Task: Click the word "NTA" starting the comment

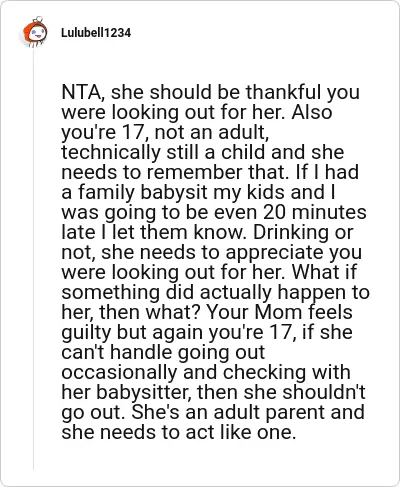Action: coord(81,92)
